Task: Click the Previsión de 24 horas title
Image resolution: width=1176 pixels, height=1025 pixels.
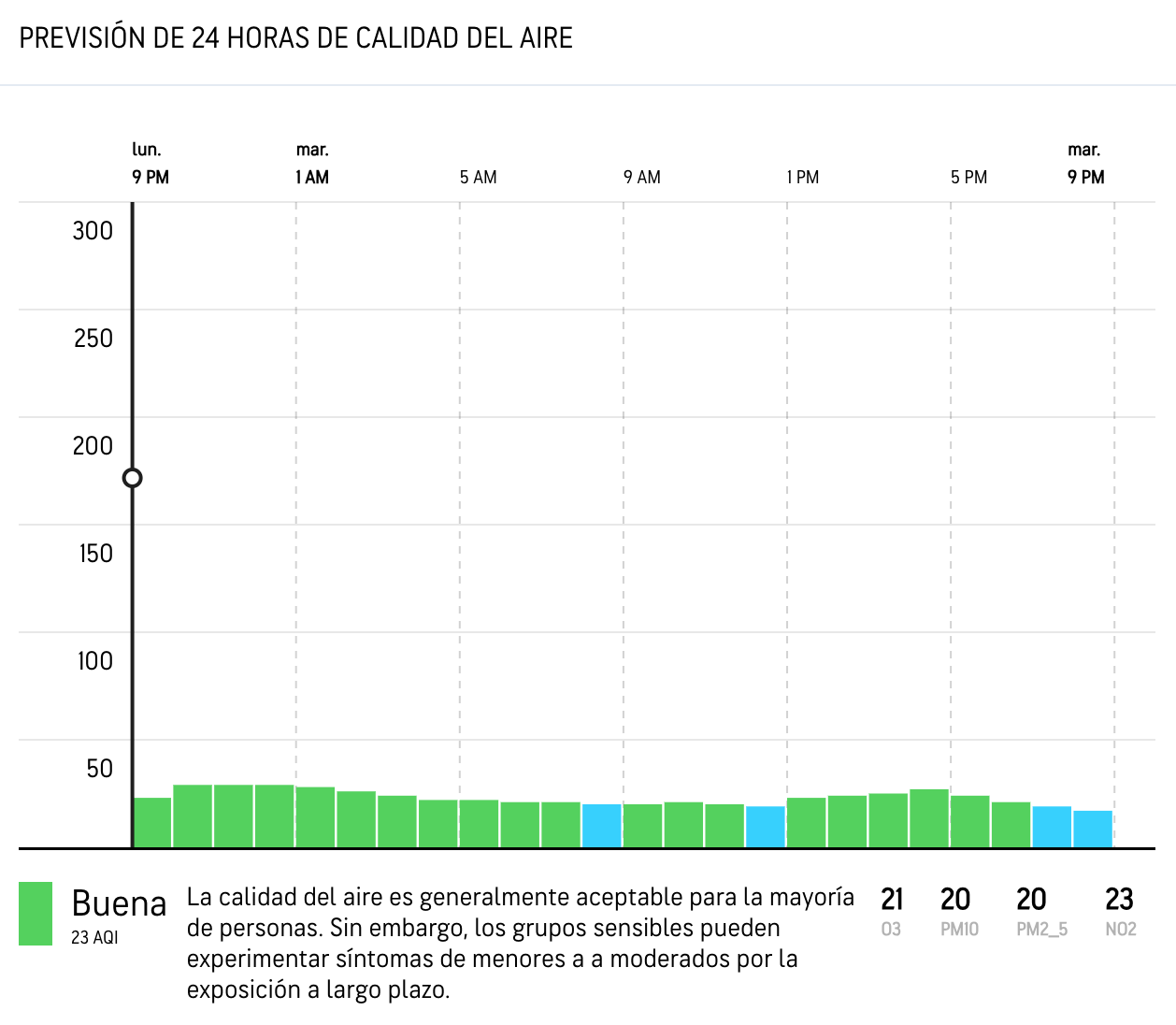Action: [x=295, y=38]
